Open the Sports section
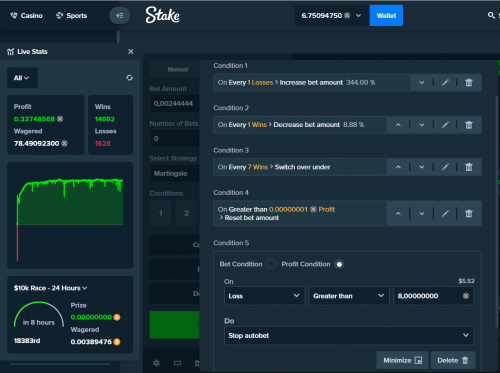Viewport: 500px width, 373px height. click(x=72, y=15)
